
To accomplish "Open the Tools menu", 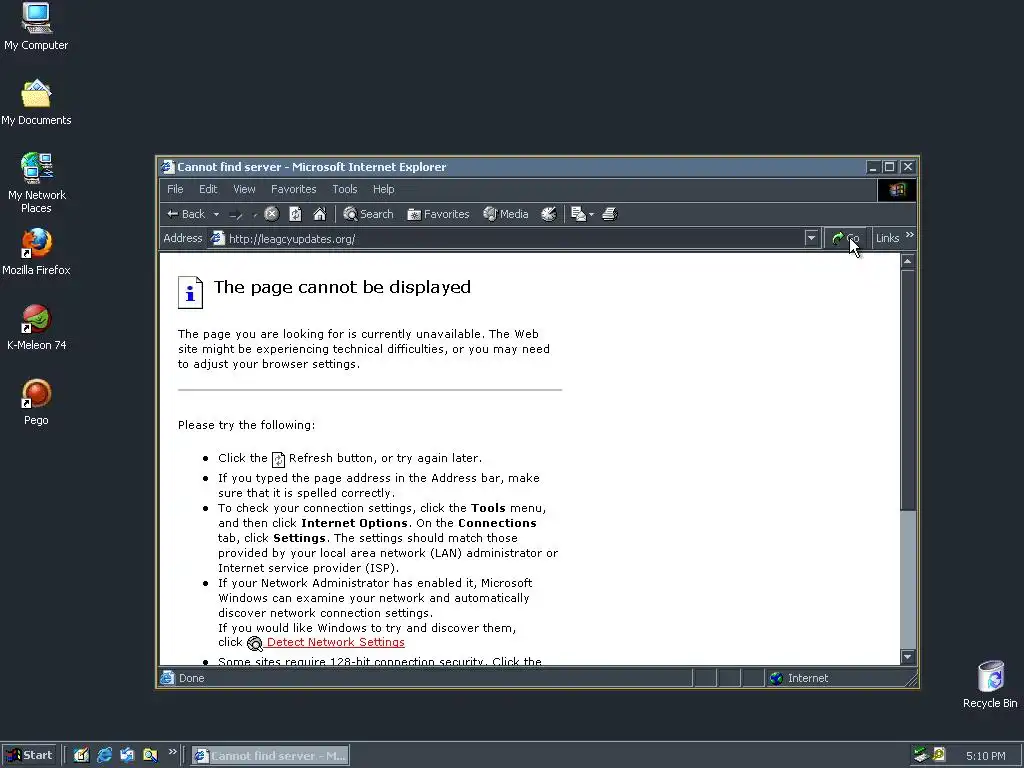I will tap(345, 189).
